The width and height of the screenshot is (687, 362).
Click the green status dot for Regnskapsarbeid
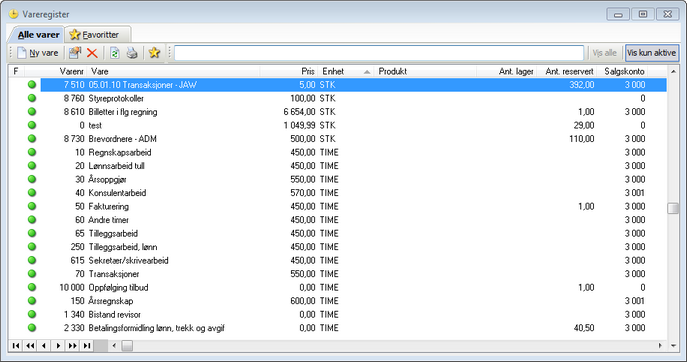pos(32,152)
